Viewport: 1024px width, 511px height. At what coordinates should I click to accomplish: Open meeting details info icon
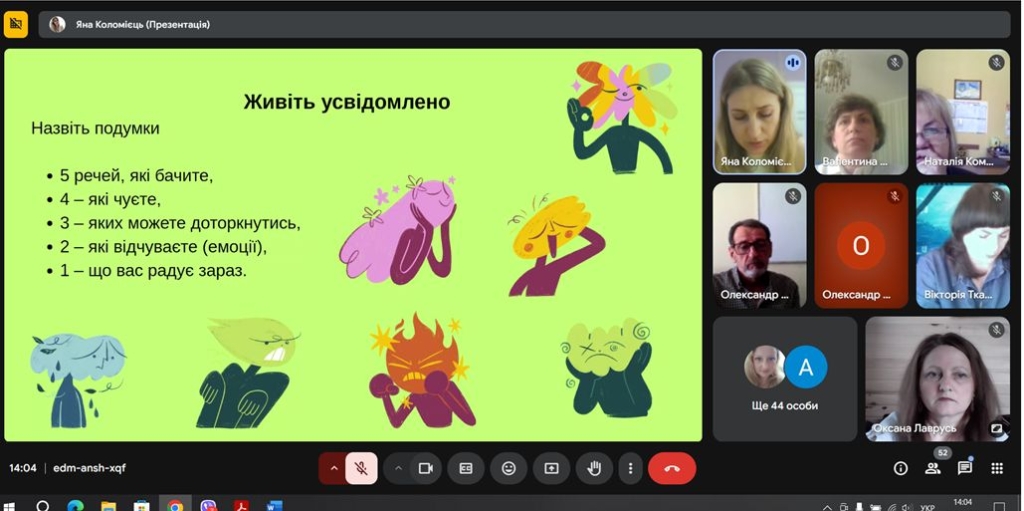pyautogui.click(x=900, y=468)
